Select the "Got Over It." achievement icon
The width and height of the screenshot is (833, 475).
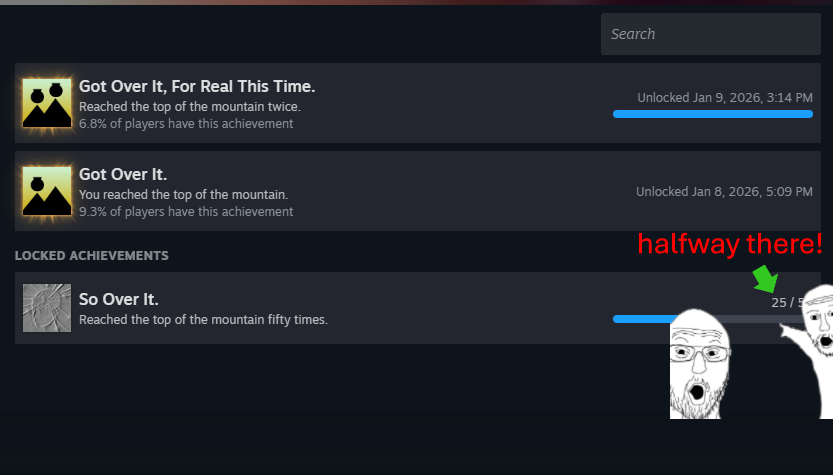click(x=47, y=191)
